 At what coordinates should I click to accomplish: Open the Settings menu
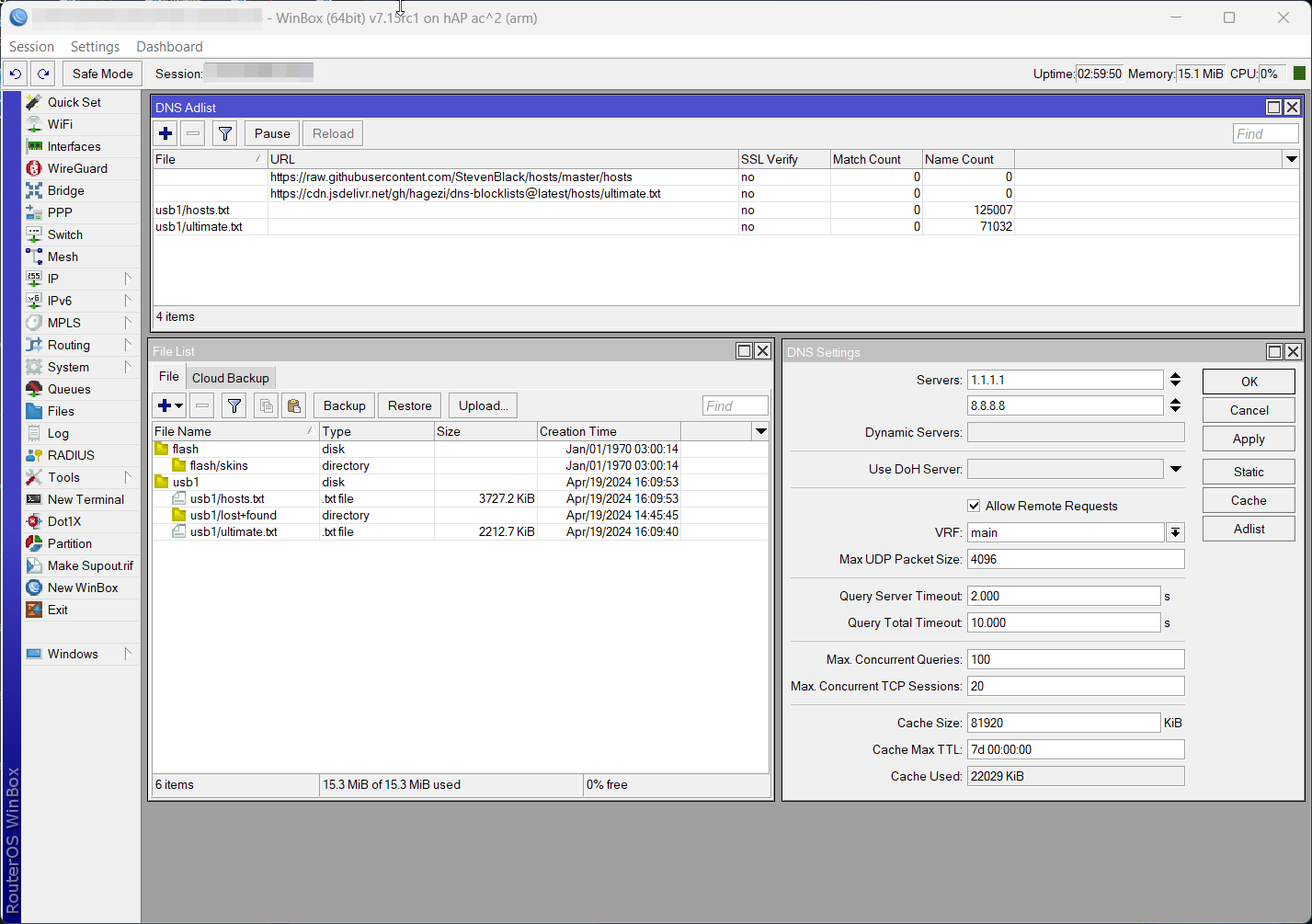click(95, 47)
